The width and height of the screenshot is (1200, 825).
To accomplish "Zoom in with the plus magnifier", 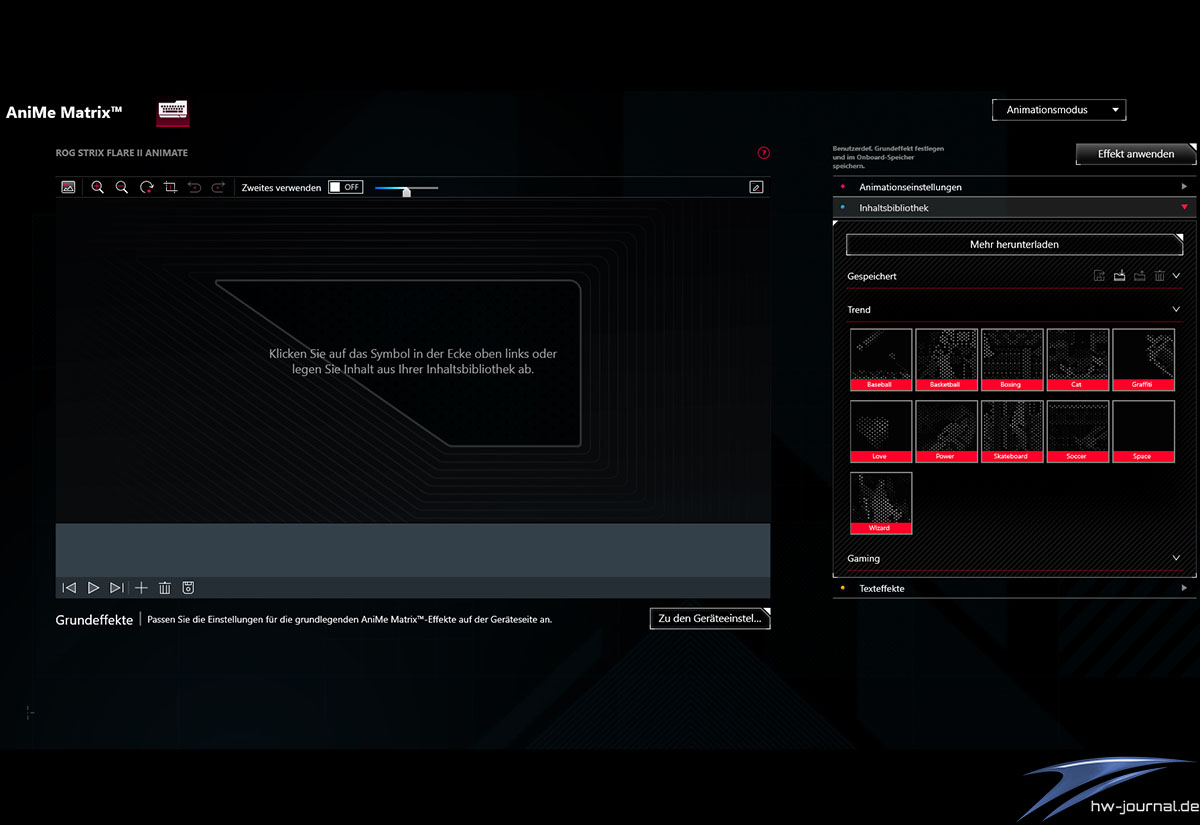I will coord(98,187).
